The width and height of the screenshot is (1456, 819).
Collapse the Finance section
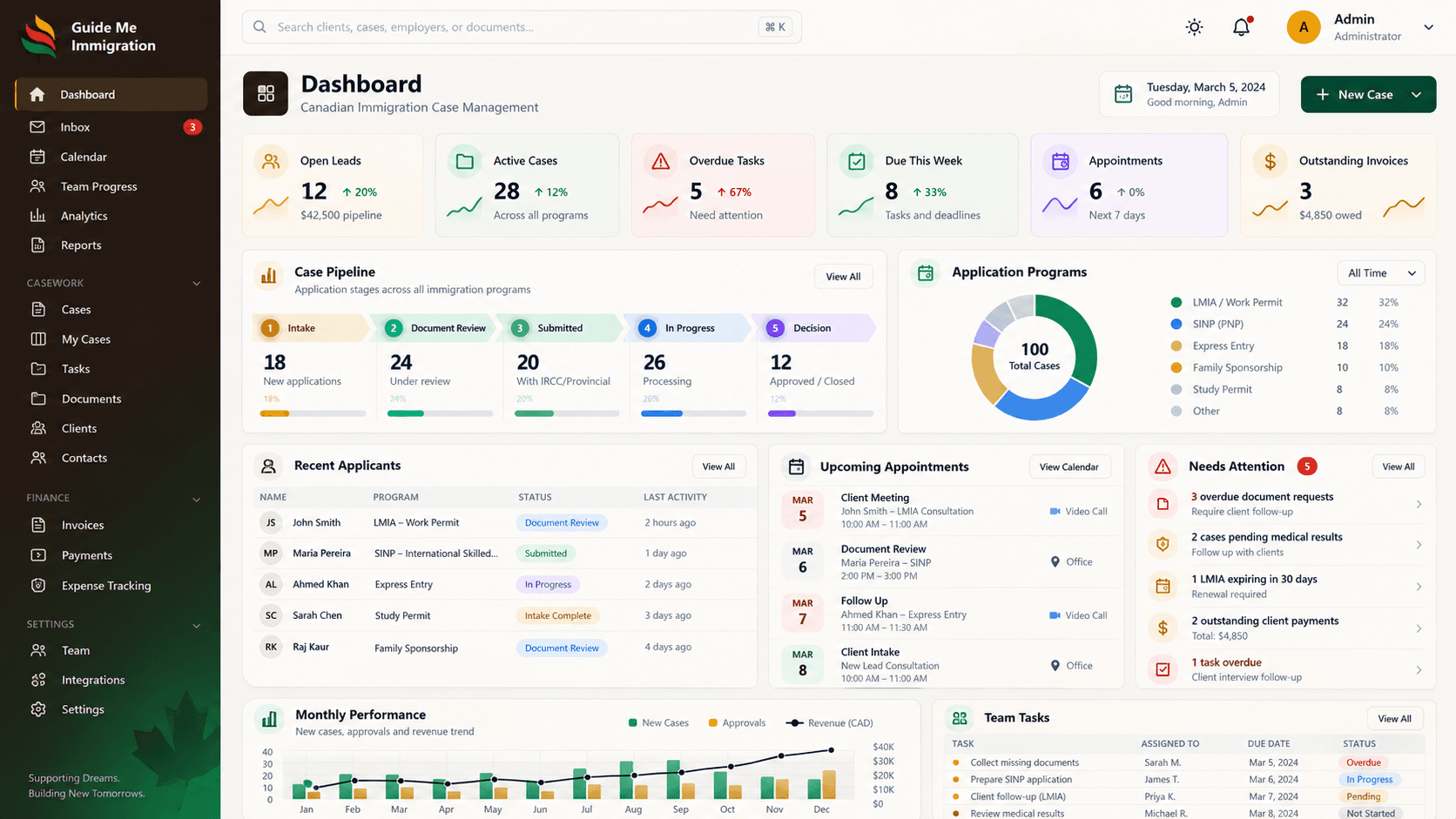196,499
